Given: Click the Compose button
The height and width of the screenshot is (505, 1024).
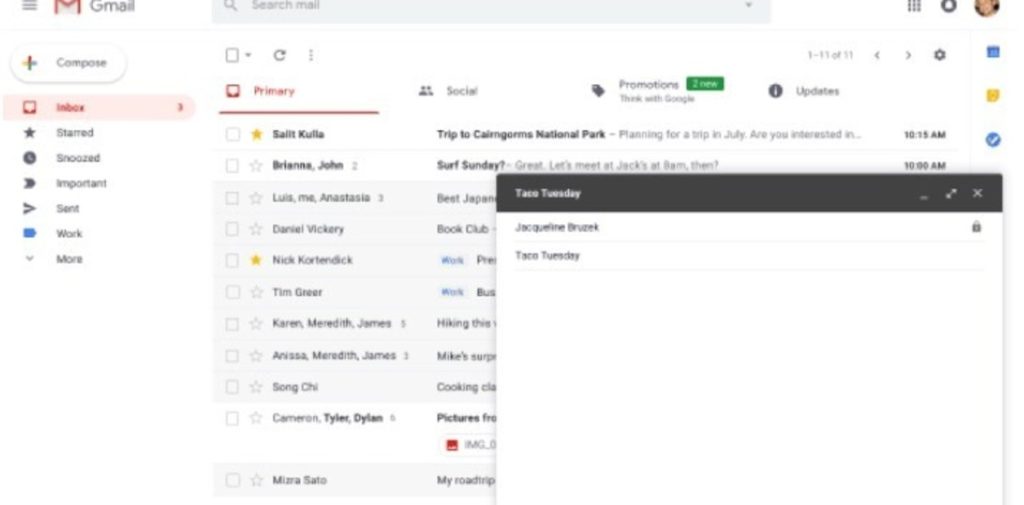Looking at the screenshot, I should pos(69,63).
